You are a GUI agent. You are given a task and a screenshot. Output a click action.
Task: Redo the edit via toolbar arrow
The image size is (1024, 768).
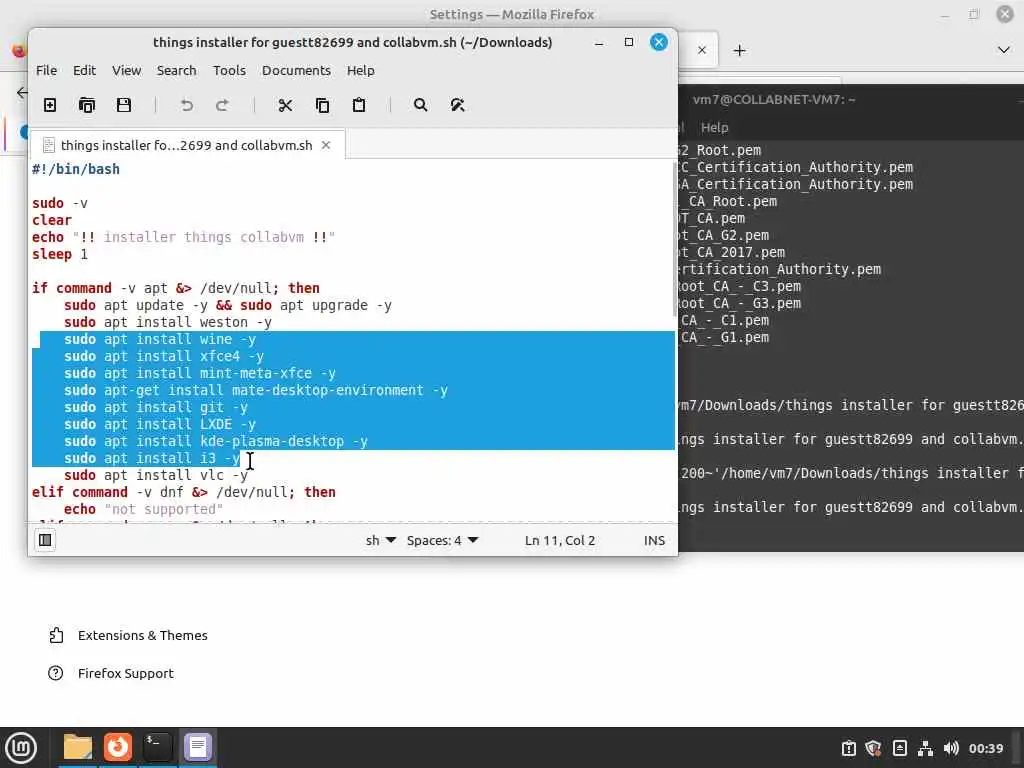click(x=222, y=105)
